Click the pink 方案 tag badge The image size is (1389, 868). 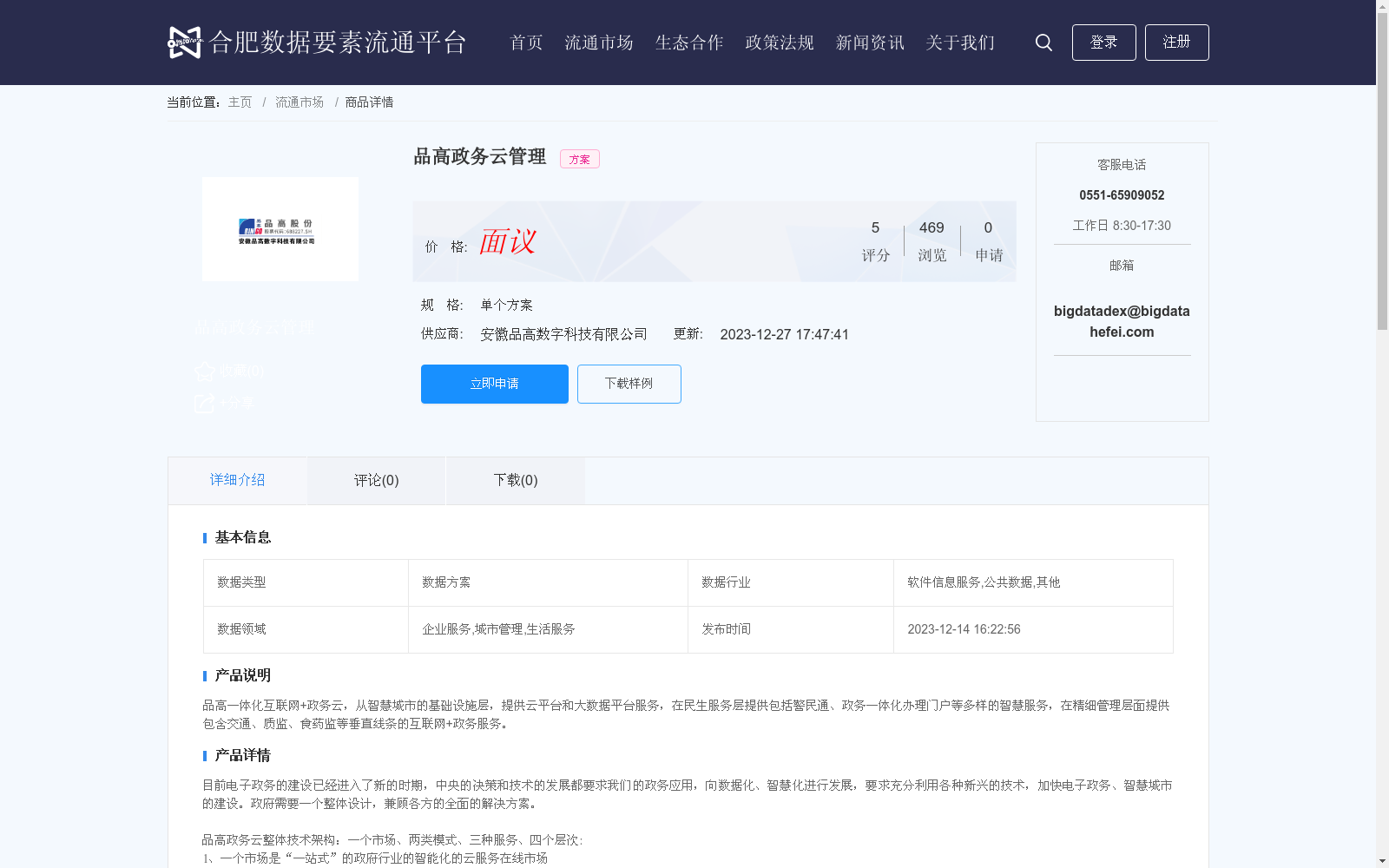[580, 159]
